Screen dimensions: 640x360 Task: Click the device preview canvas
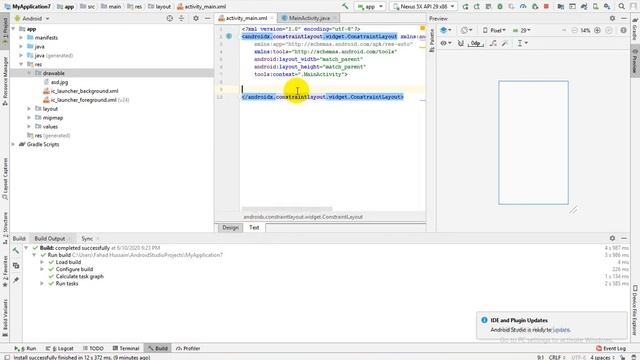tap(533, 142)
